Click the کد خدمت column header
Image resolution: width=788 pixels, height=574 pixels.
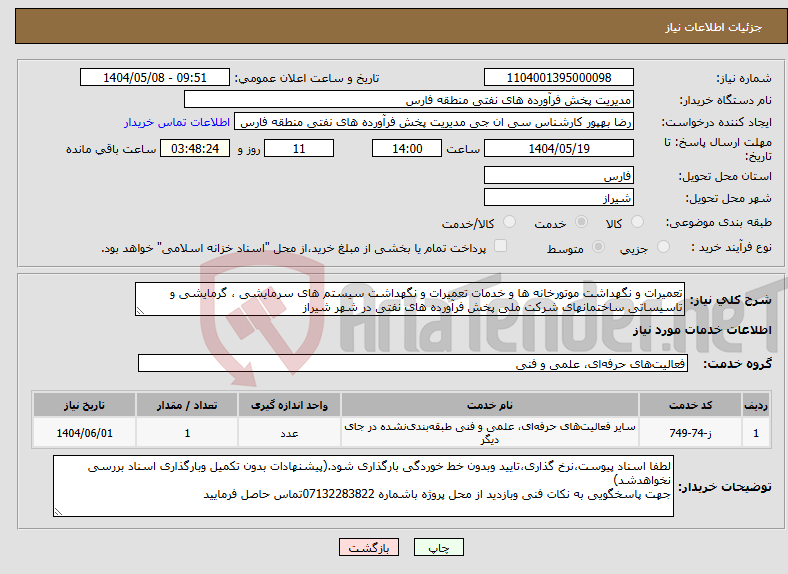click(691, 405)
